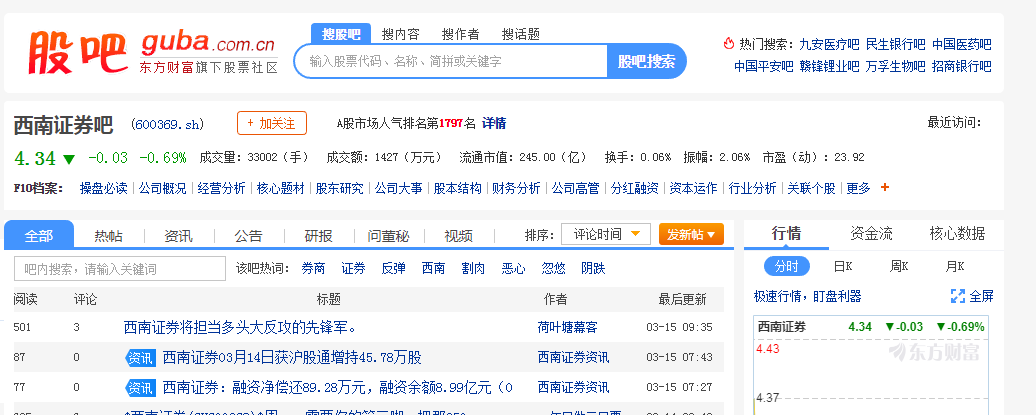Viewport: 1036px width, 415px height.
Task: Click the 资讯 tag on 融资净偿还 post
Action: tap(141, 387)
